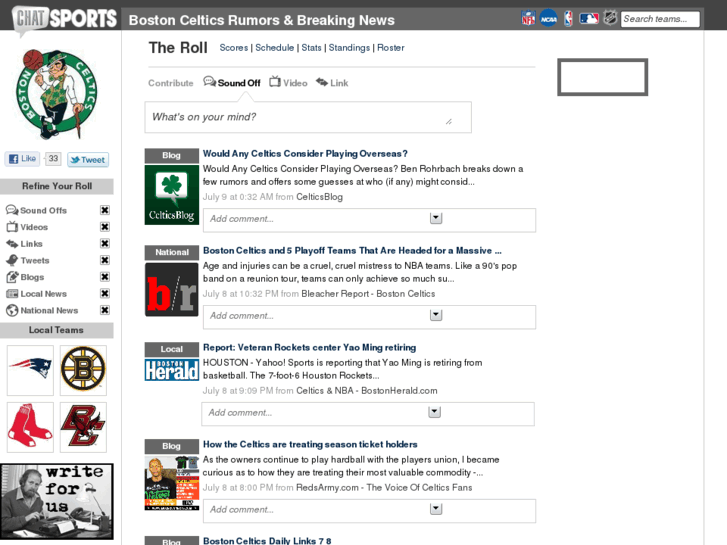
Task: Open Bleacher Report b/r thumbnail
Action: pos(172,290)
